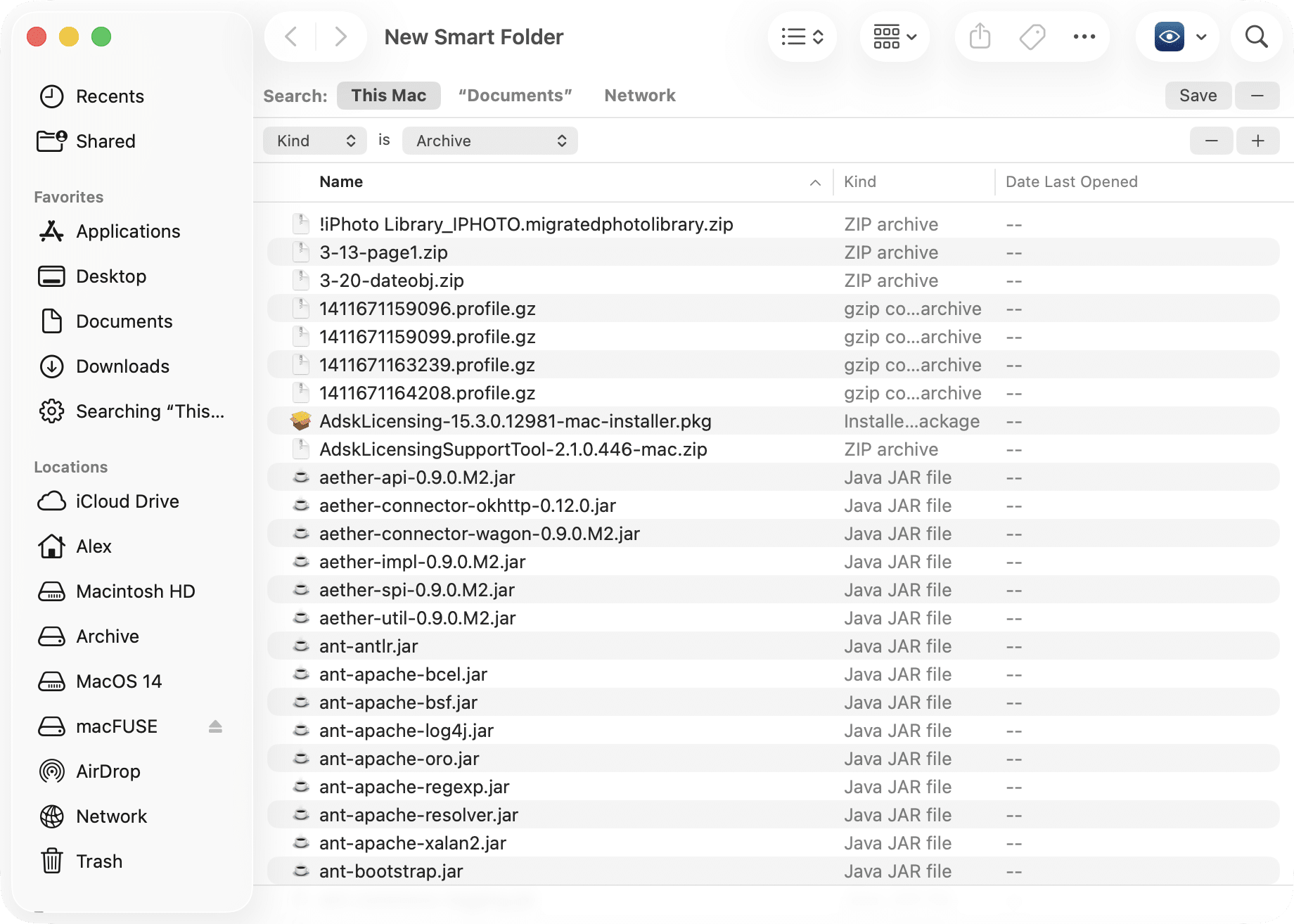Select the "Documents" search scope
This screenshot has width=1294, height=924.
(515, 96)
